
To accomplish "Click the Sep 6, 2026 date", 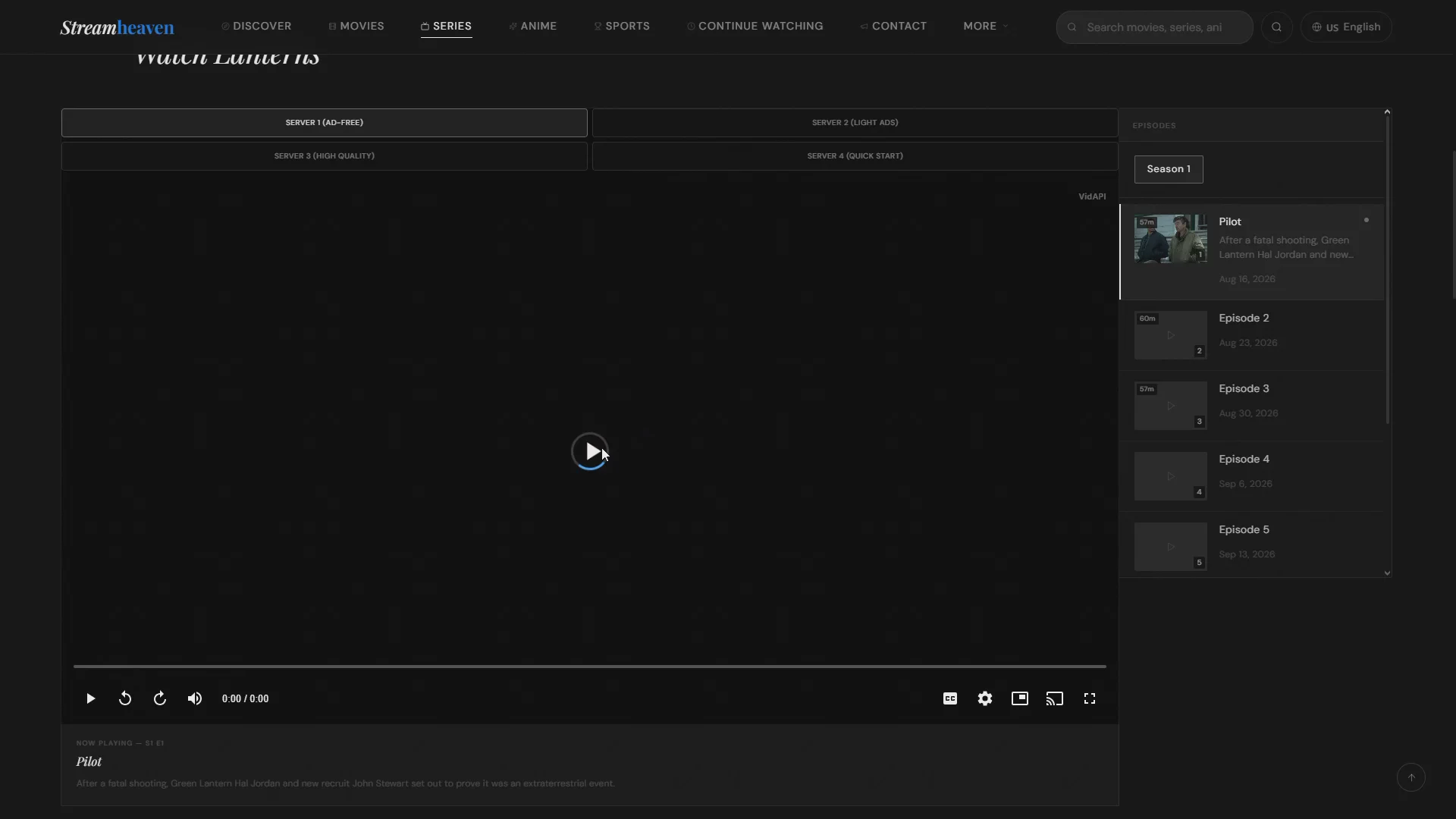I will pos(1245,484).
